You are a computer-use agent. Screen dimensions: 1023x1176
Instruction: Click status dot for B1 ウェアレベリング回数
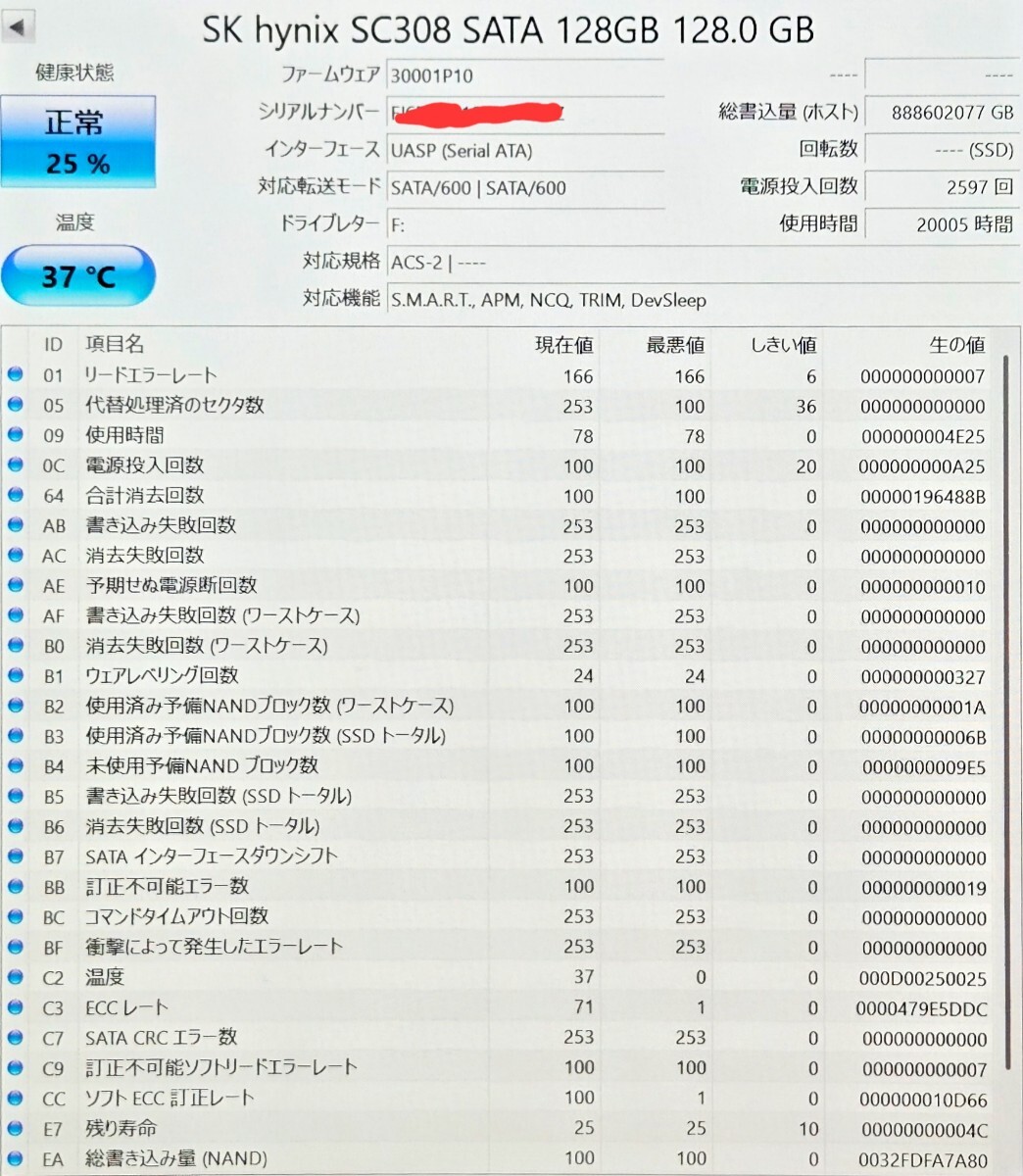coord(15,675)
